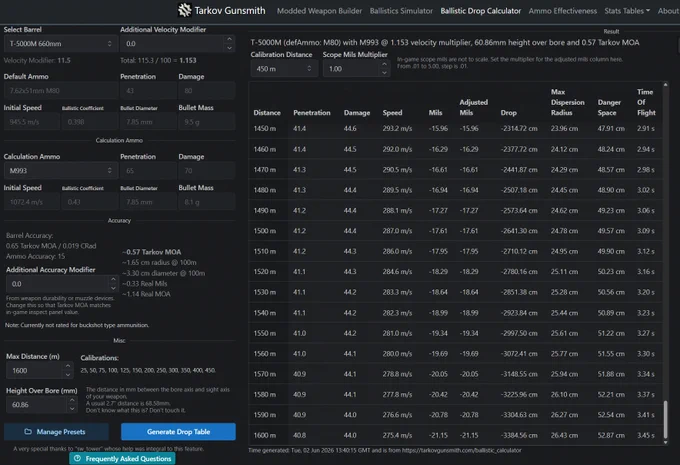Decrease the Additional Accuracy Modifier value
This screenshot has height=465, width=680.
point(113,288)
